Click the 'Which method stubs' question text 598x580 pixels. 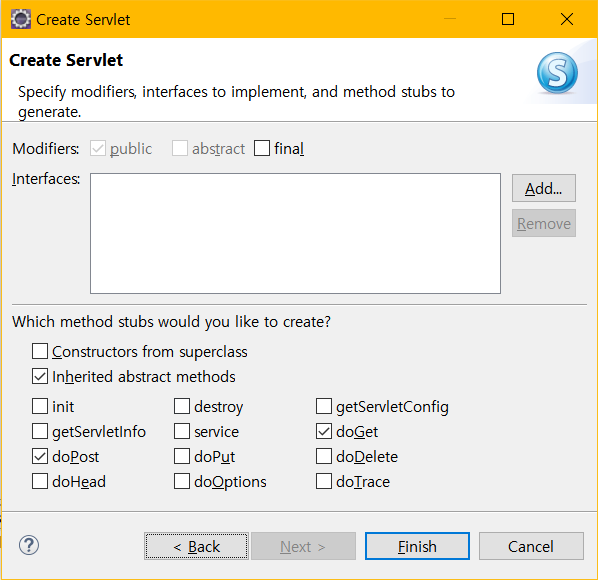pyautogui.click(x=171, y=322)
